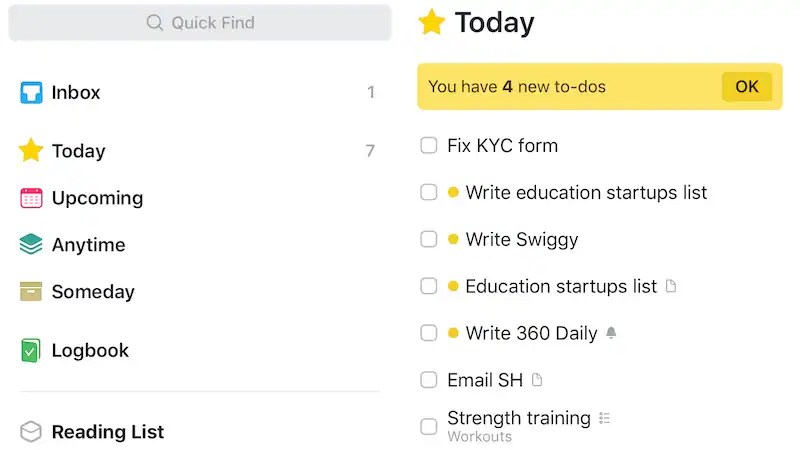Viewport: 800px width, 450px height.
Task: Open the Workouts project link
Action: point(479,437)
